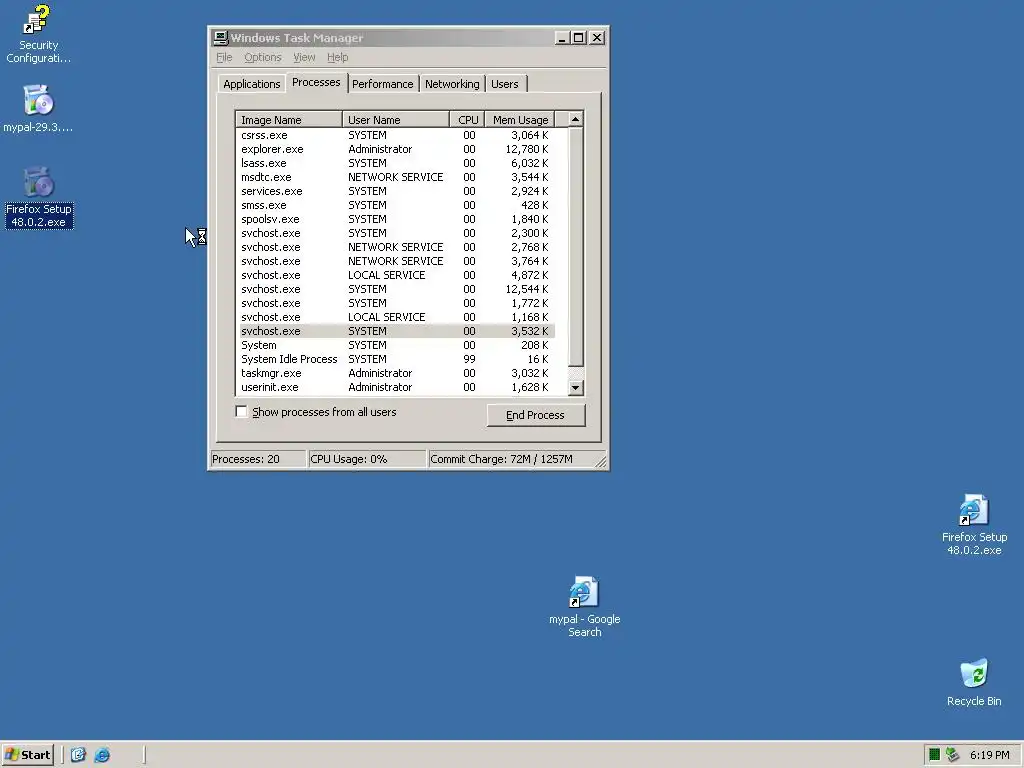Click the End Process button

pyautogui.click(x=536, y=415)
